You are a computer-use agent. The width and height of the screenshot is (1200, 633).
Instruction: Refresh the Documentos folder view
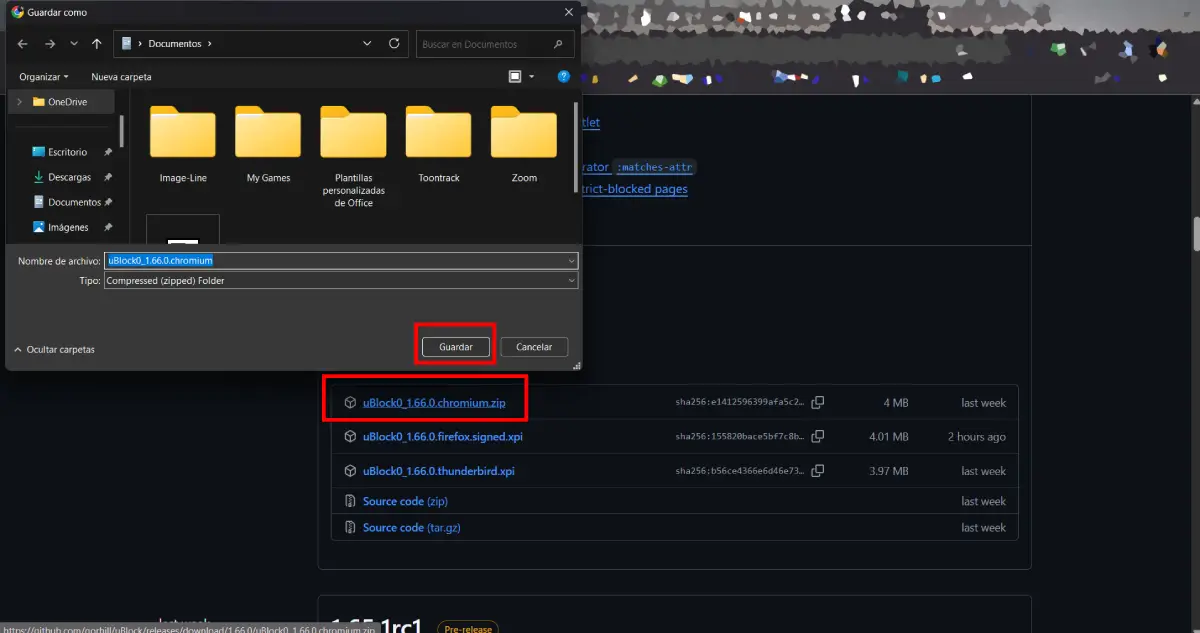[x=394, y=44]
